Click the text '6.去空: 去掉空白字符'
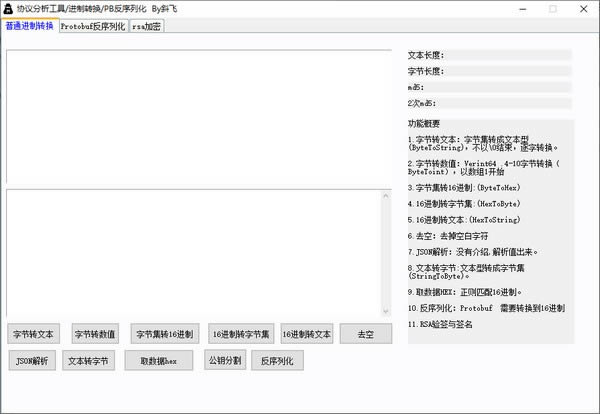600x414 pixels. [448, 236]
